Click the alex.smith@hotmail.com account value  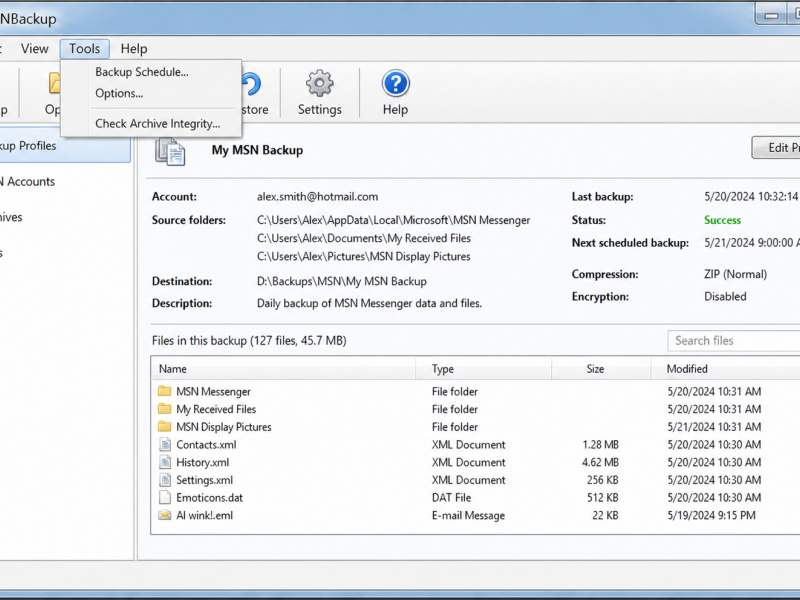point(317,196)
